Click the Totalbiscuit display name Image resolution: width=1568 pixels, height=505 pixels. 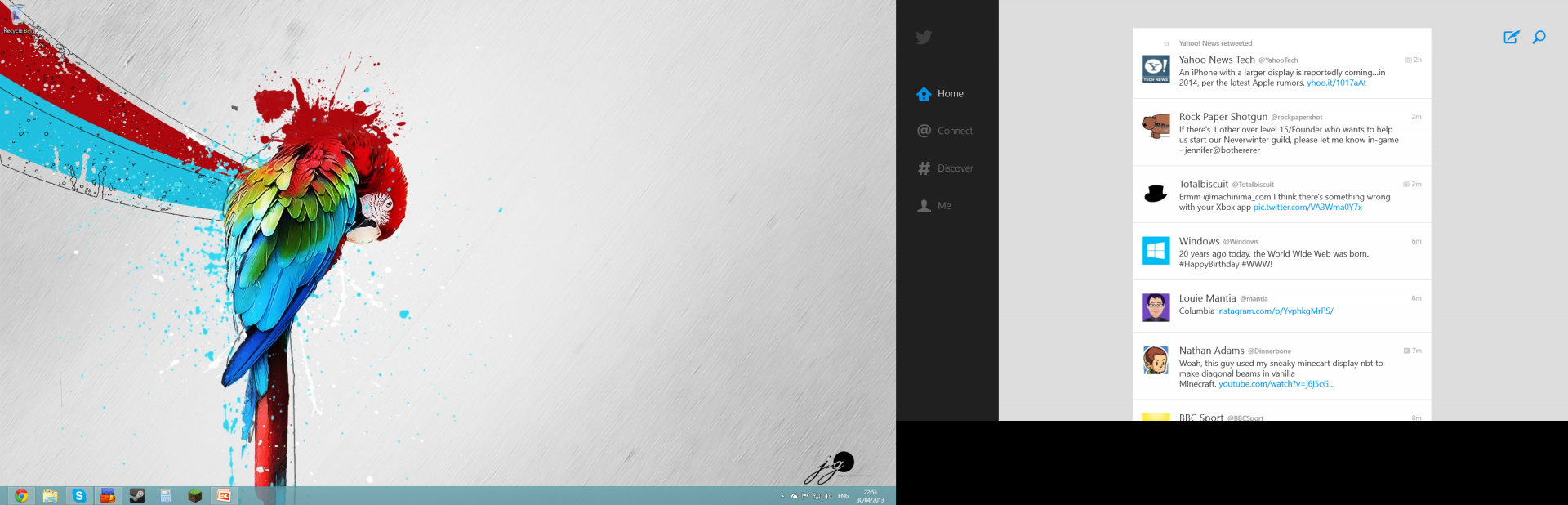point(1204,184)
